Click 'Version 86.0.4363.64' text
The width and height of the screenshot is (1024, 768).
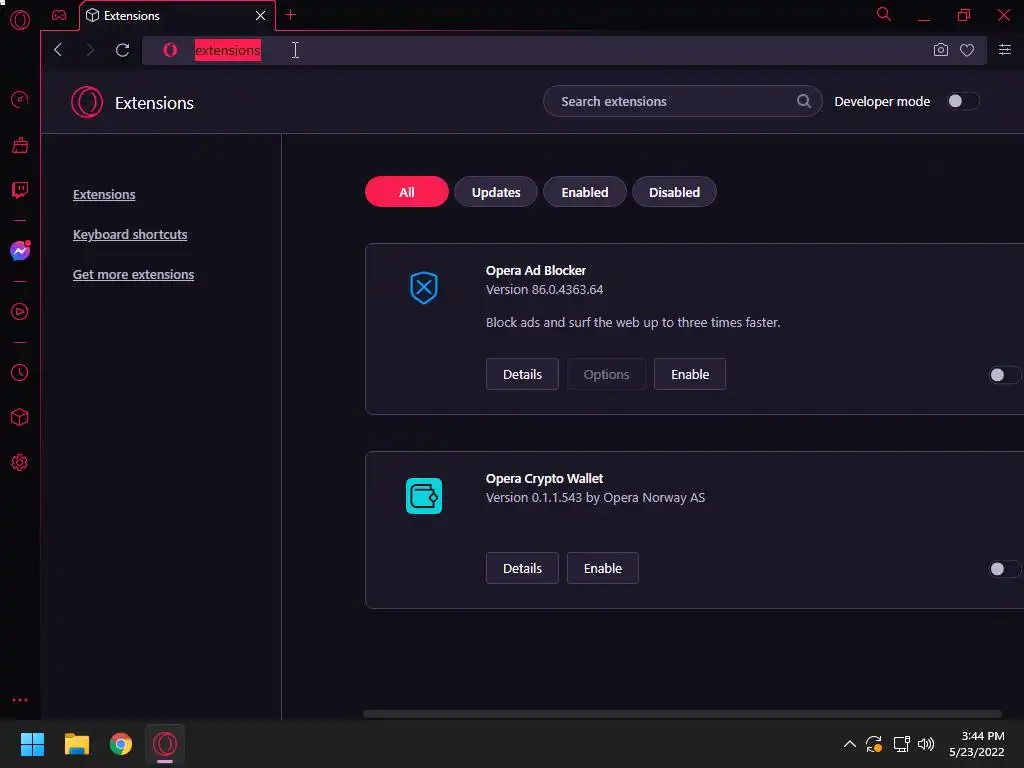[545, 289]
